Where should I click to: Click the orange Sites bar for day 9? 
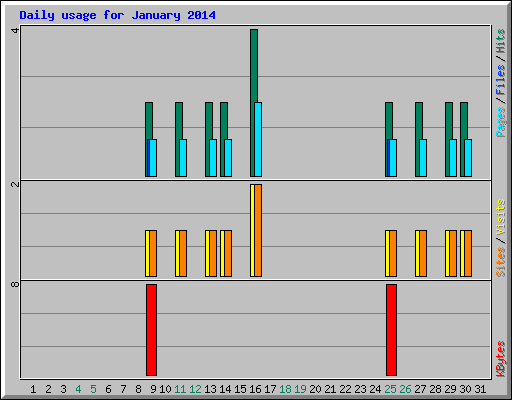tap(153, 253)
